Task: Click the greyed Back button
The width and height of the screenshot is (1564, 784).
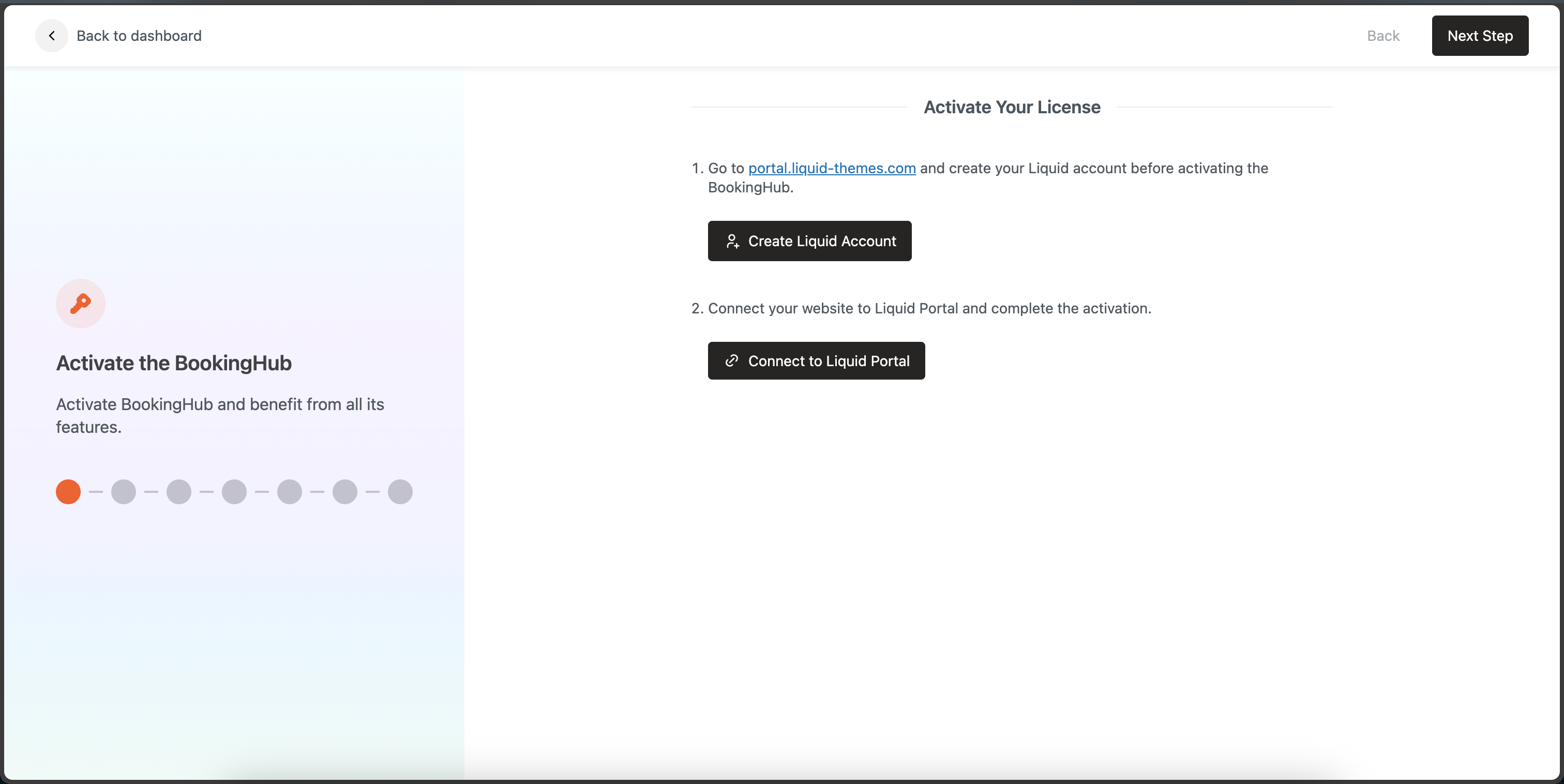Action: (1382, 36)
